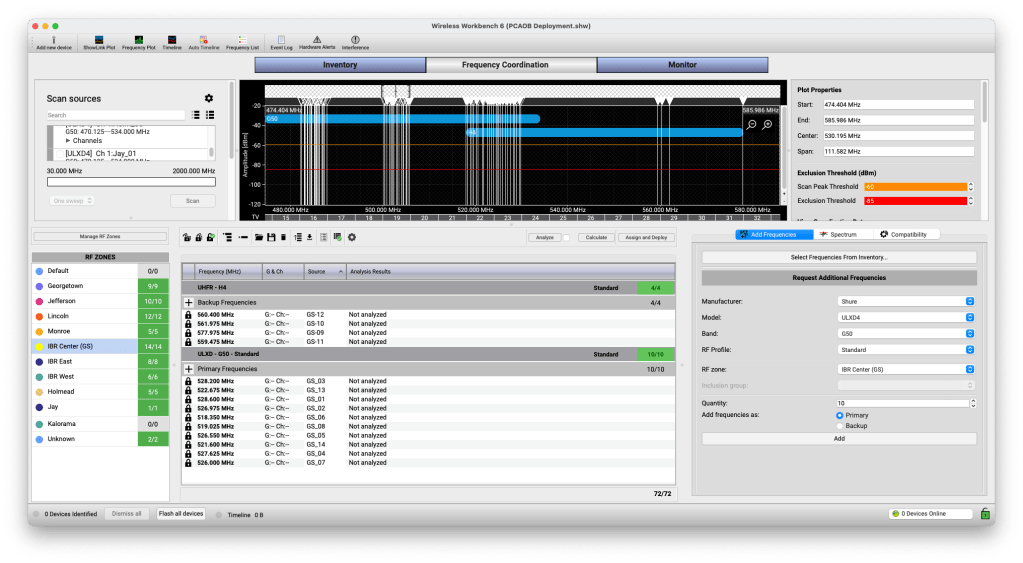This screenshot has height=563, width=1023.
Task: Click the coordination settings gear icon
Action: [351, 237]
